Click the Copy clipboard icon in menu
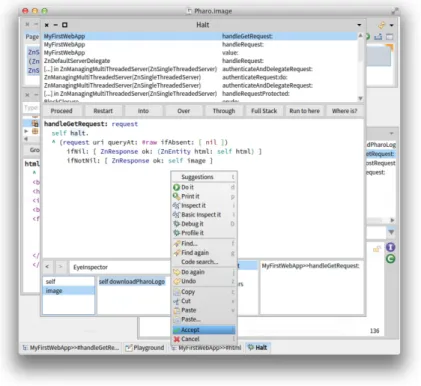Viewport: 421px width, 386px height. 177,292
